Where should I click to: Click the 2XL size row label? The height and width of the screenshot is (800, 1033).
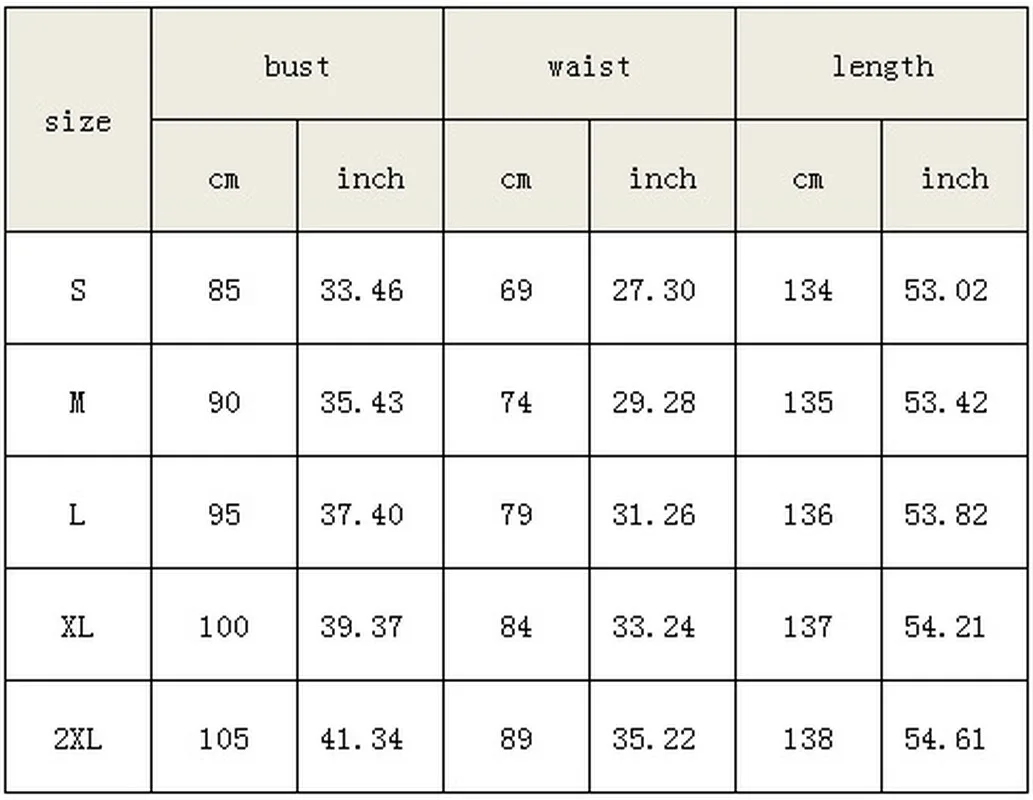[x=77, y=739]
